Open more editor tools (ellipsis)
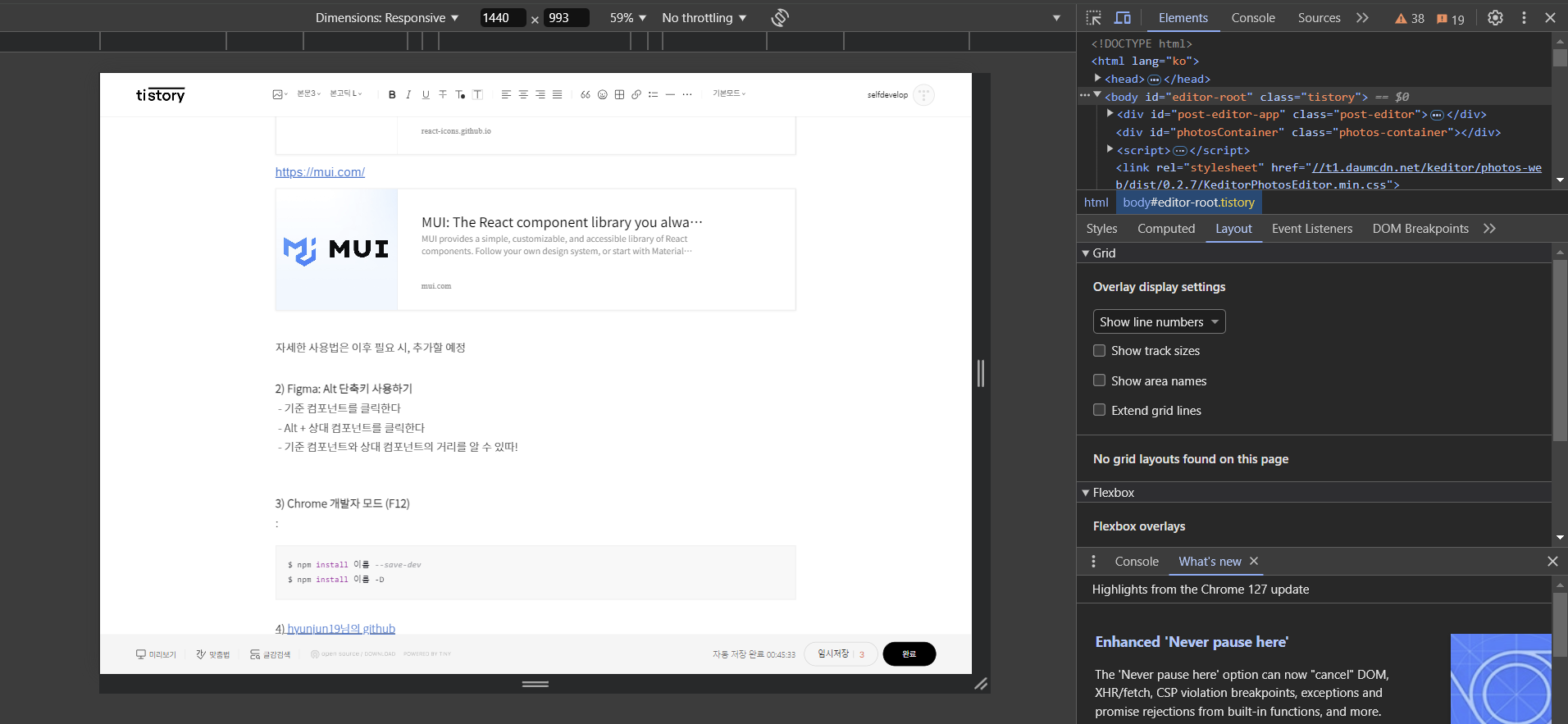1568x724 pixels. (687, 94)
